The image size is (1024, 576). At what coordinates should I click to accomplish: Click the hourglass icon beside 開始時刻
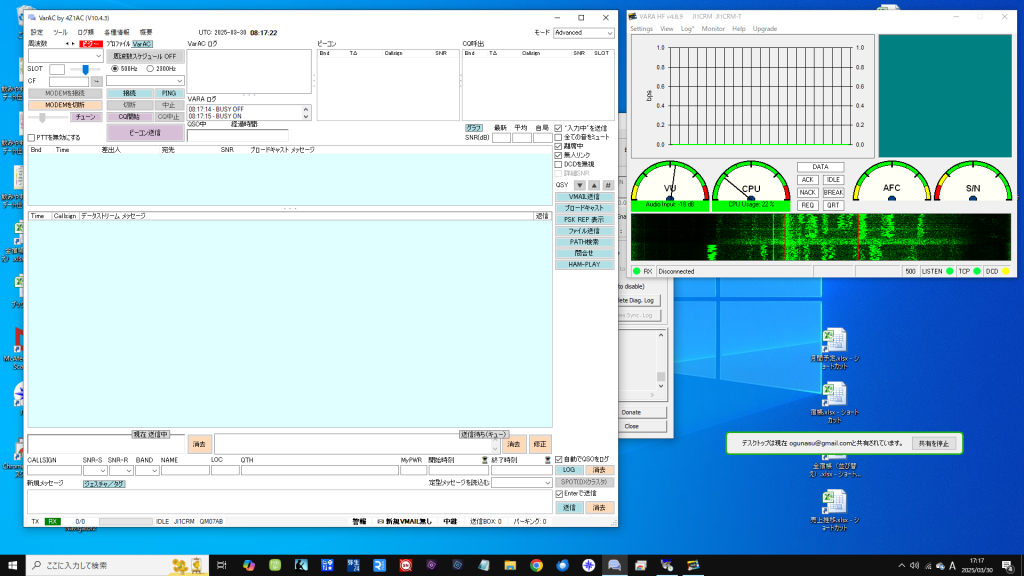[x=485, y=459]
